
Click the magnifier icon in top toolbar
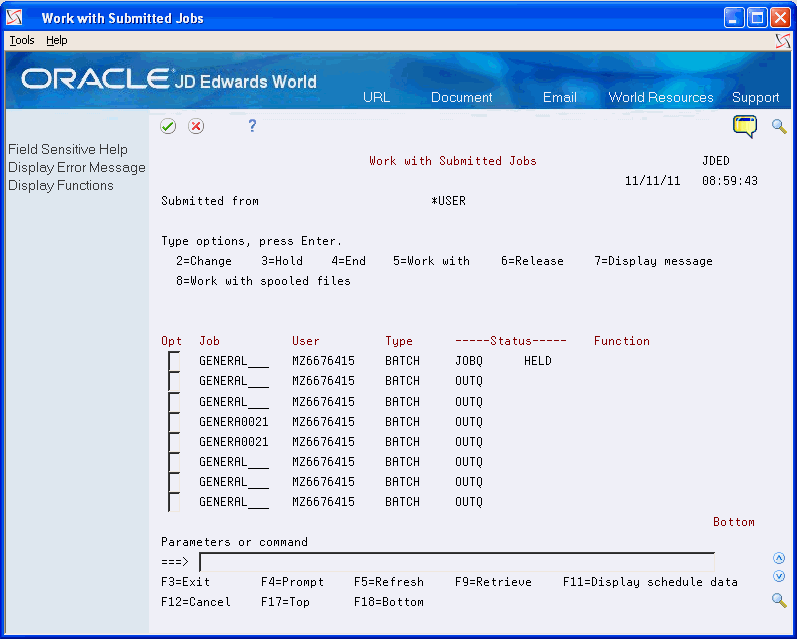click(779, 126)
